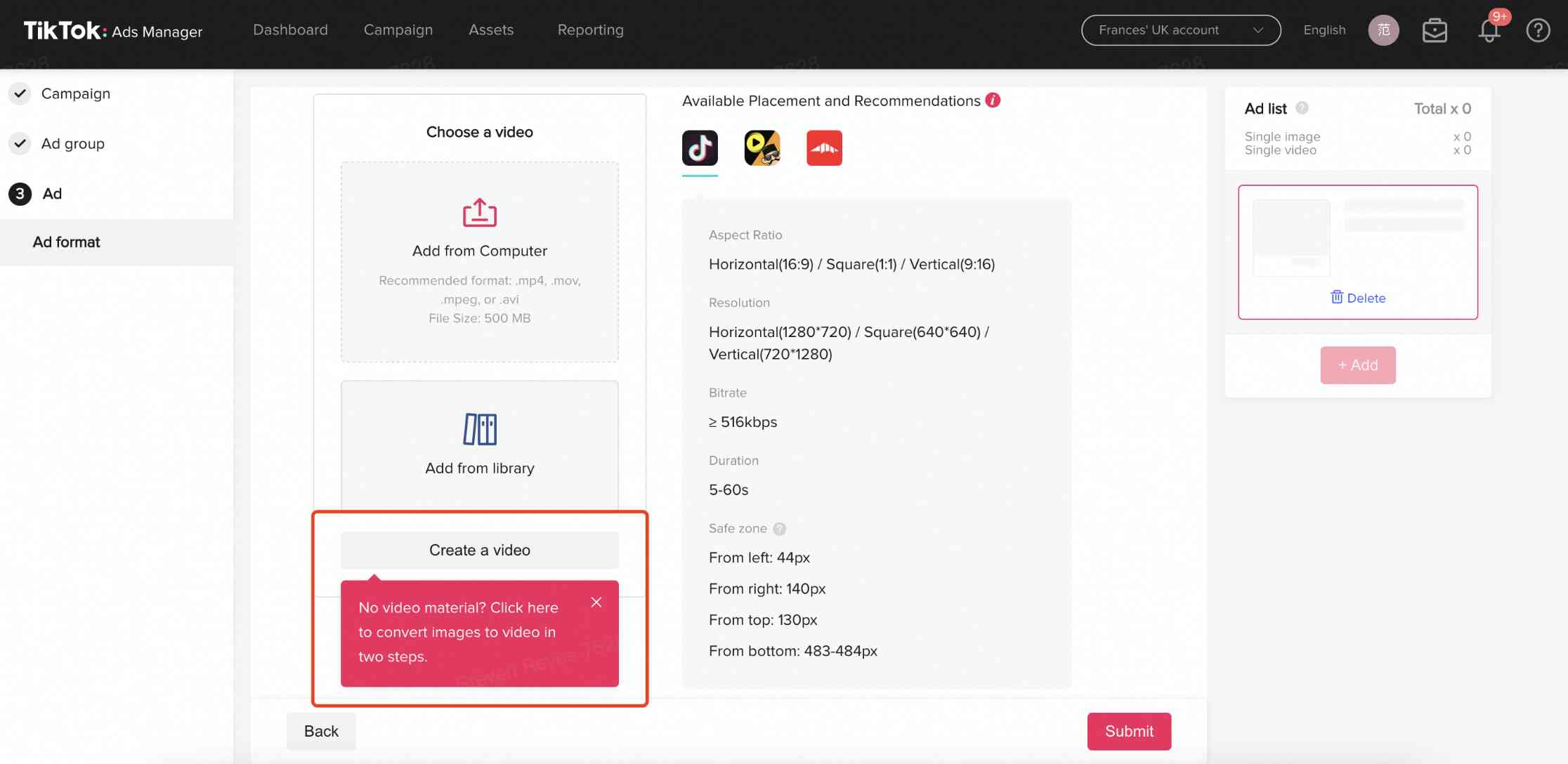This screenshot has width=1568, height=764.
Task: Click the Add new ad button
Action: coord(1358,365)
